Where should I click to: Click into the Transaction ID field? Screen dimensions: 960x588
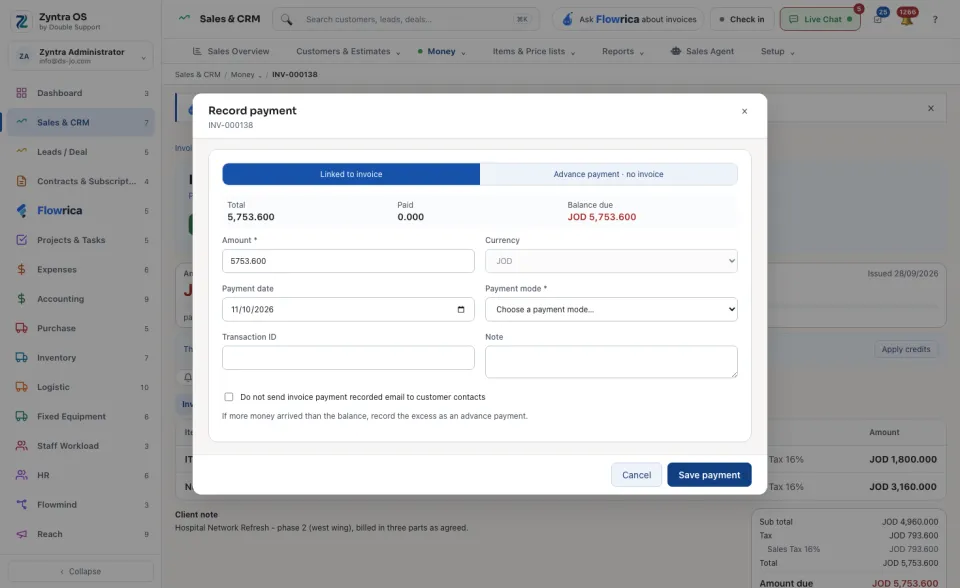tap(348, 358)
